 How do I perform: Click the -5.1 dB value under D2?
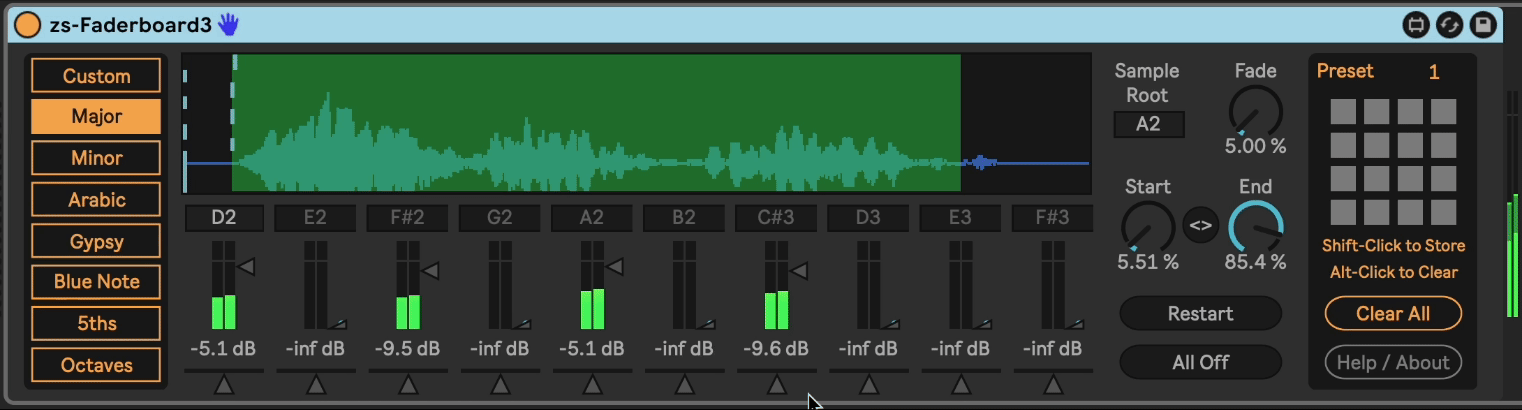pos(223,349)
